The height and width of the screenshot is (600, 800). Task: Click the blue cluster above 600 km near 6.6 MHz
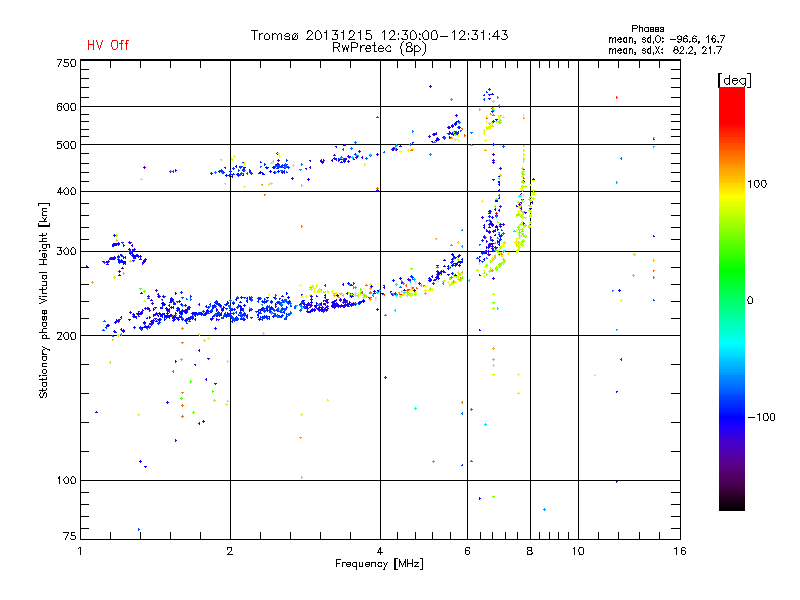(490, 95)
